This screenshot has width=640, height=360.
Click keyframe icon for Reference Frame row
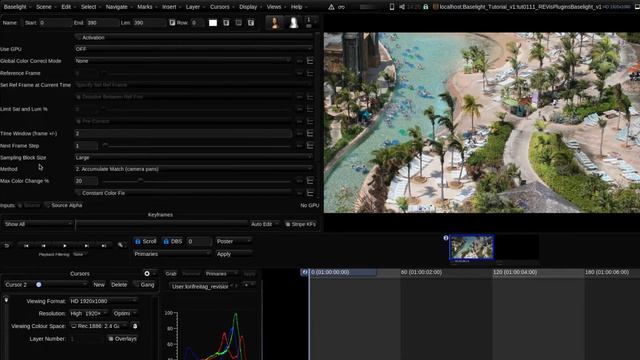[x=310, y=73]
